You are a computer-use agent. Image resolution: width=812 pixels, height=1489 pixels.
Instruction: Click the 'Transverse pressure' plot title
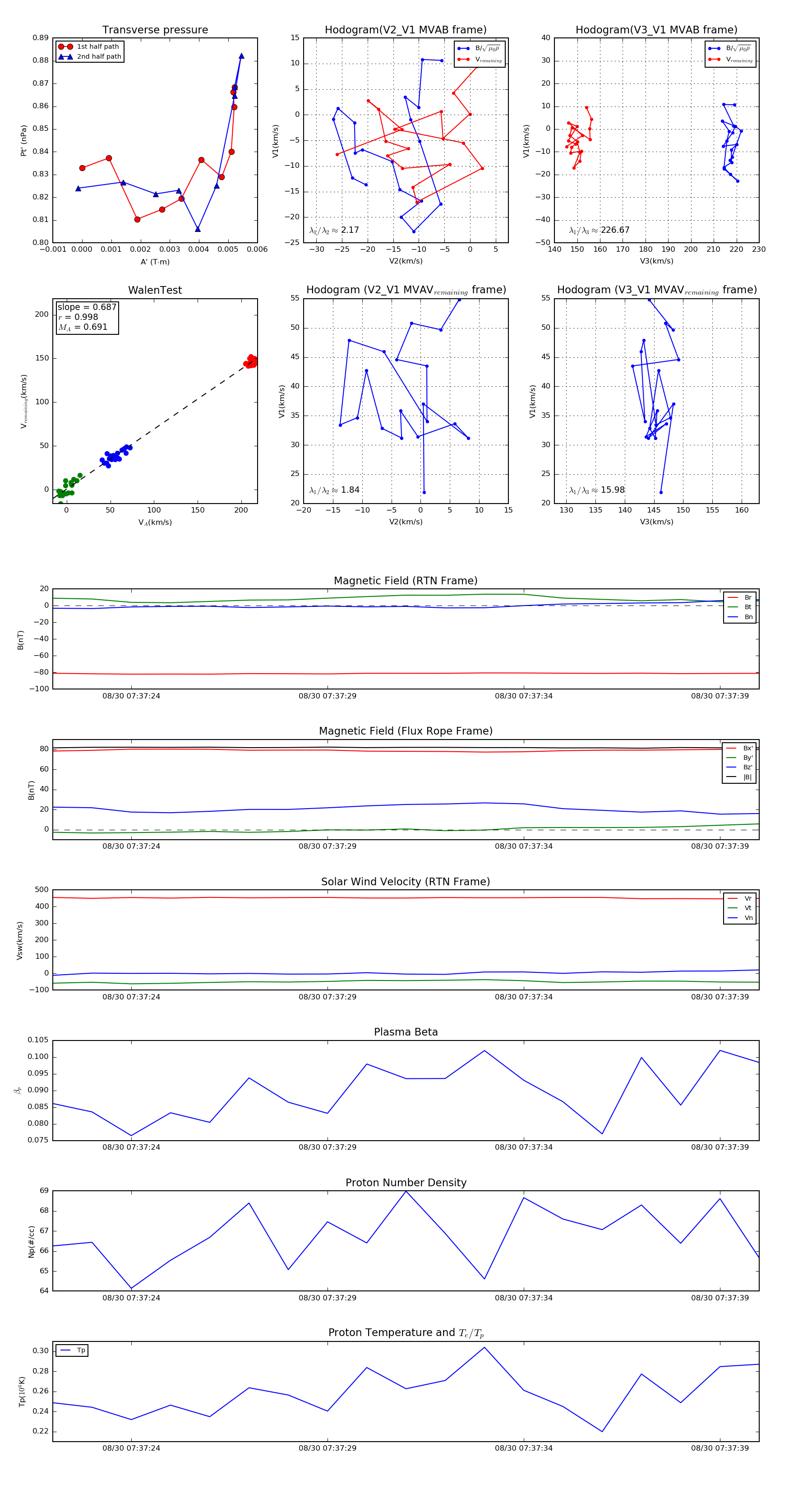tap(155, 30)
